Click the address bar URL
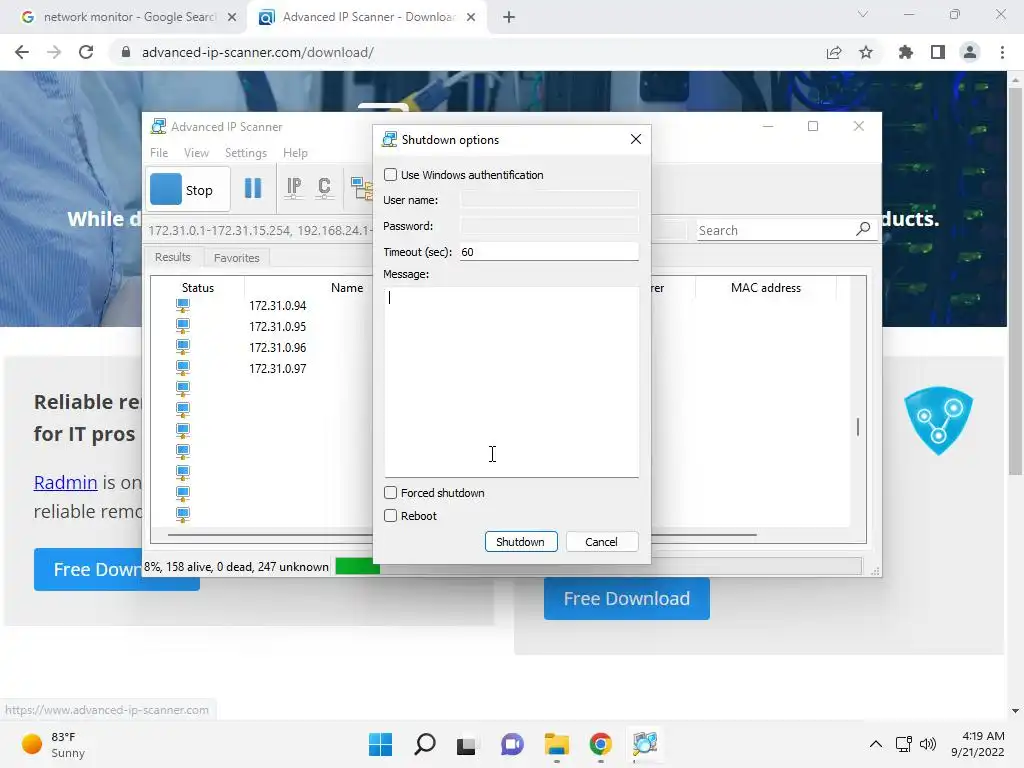The image size is (1024, 768). [257, 52]
